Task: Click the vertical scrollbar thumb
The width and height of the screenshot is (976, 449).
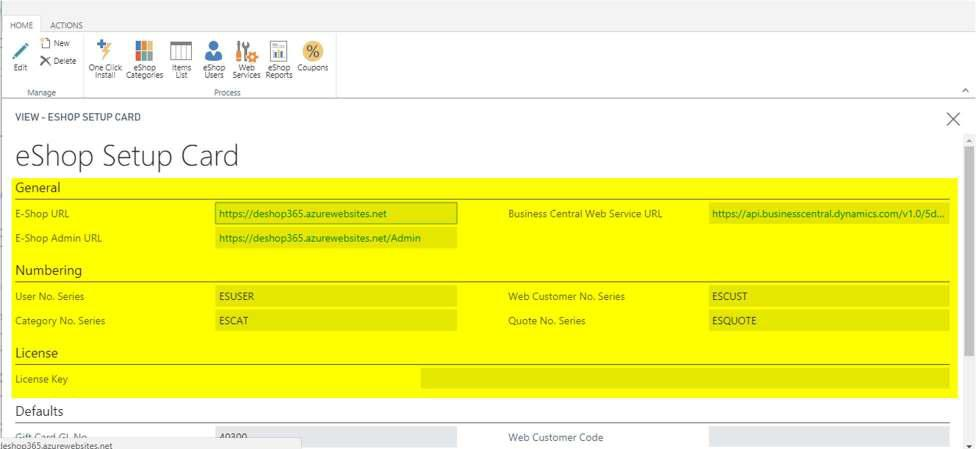Action: tap(969, 250)
